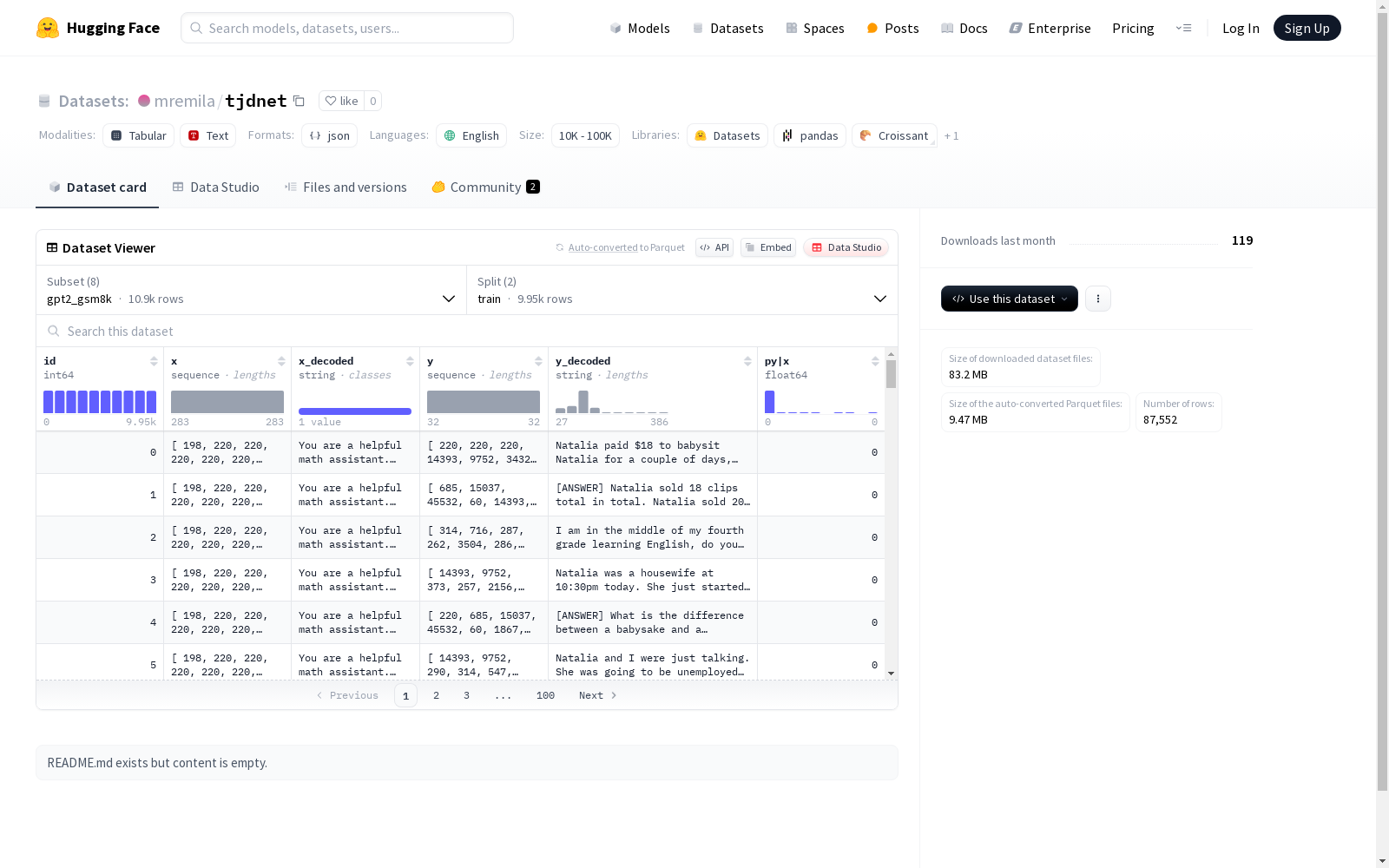
Task: Click the Tabular modality tag
Action: point(139,135)
